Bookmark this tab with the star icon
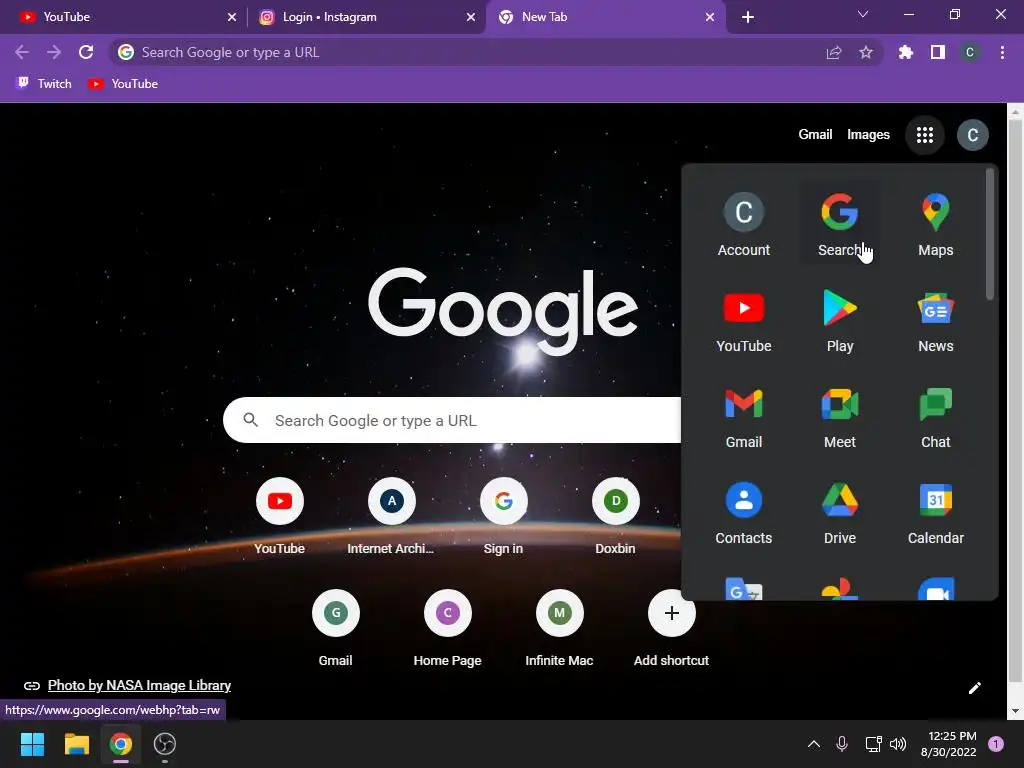The width and height of the screenshot is (1024, 768). [x=865, y=52]
